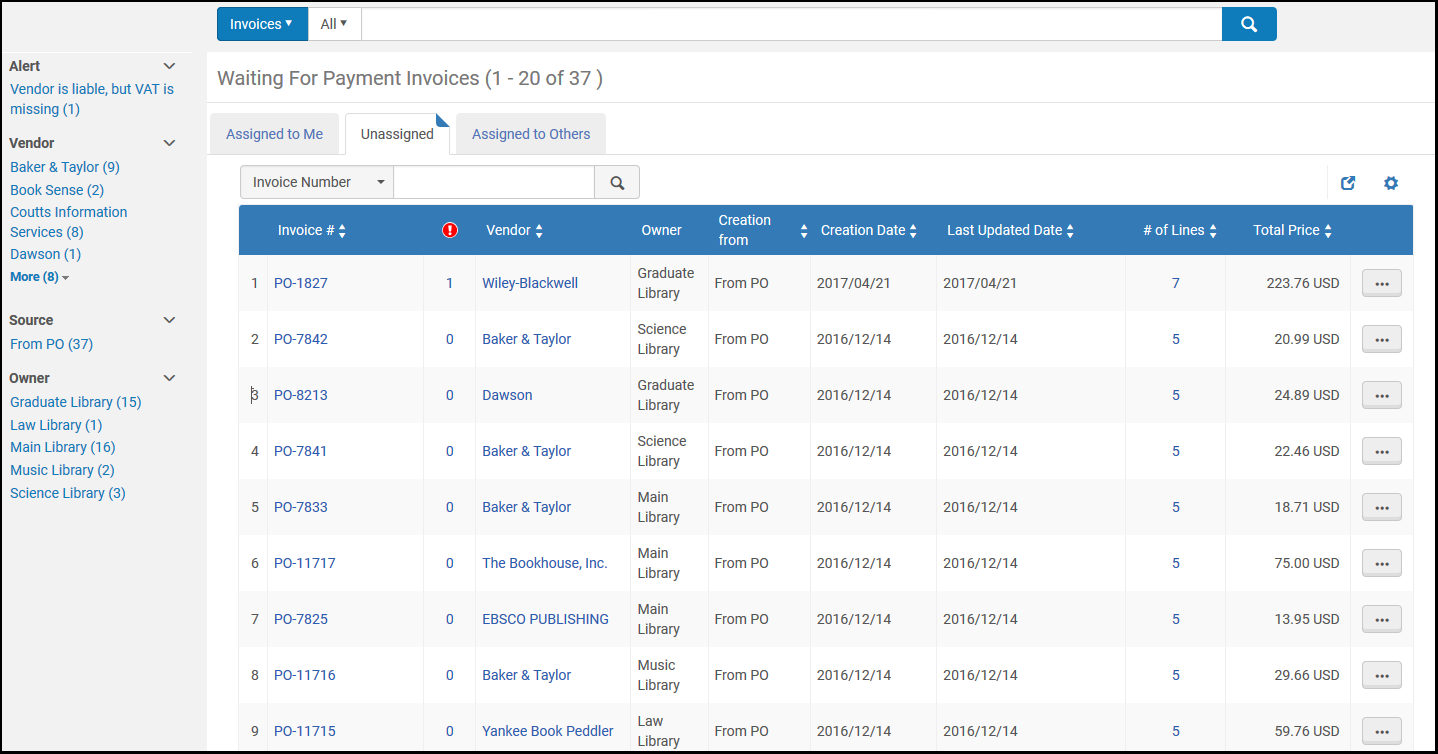Filter by Coutts Information Services (8)
Image resolution: width=1438 pixels, height=754 pixels.
coord(69,222)
